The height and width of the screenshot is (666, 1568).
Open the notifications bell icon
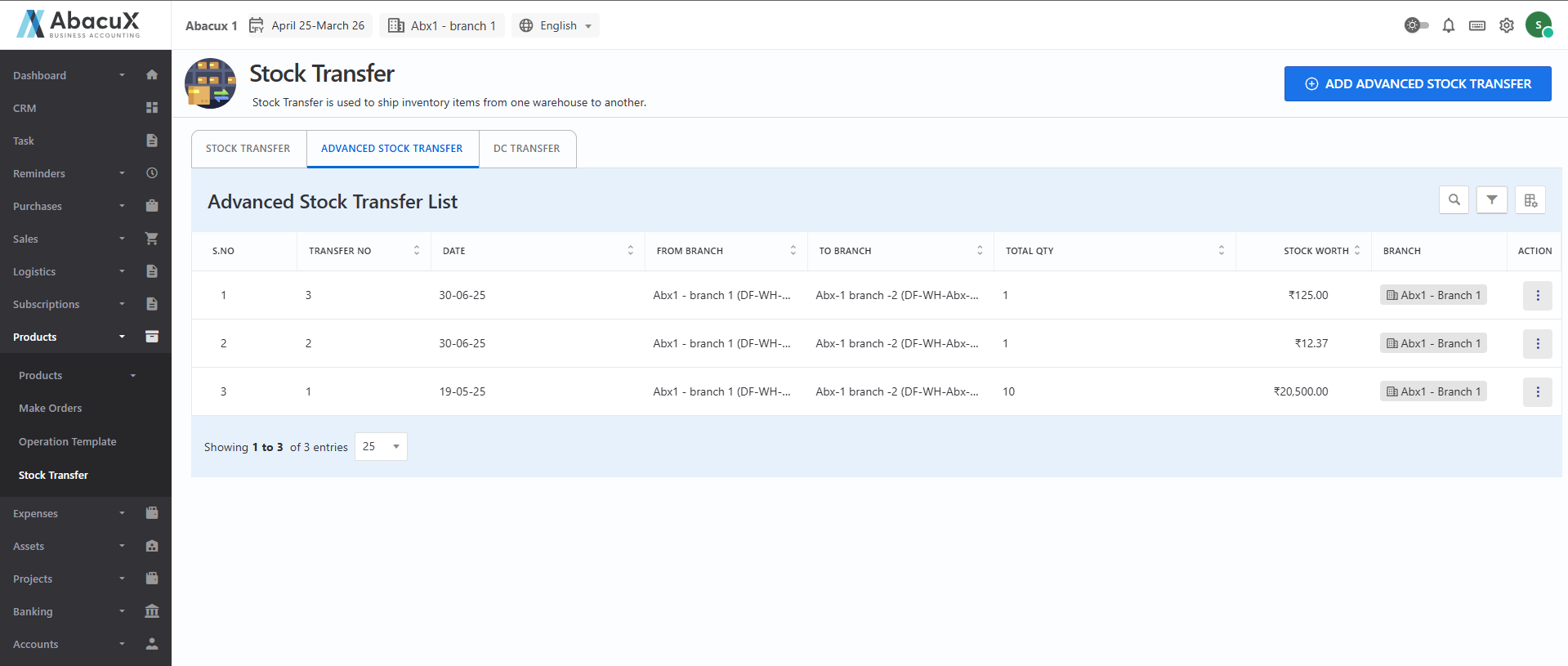[x=1448, y=25]
